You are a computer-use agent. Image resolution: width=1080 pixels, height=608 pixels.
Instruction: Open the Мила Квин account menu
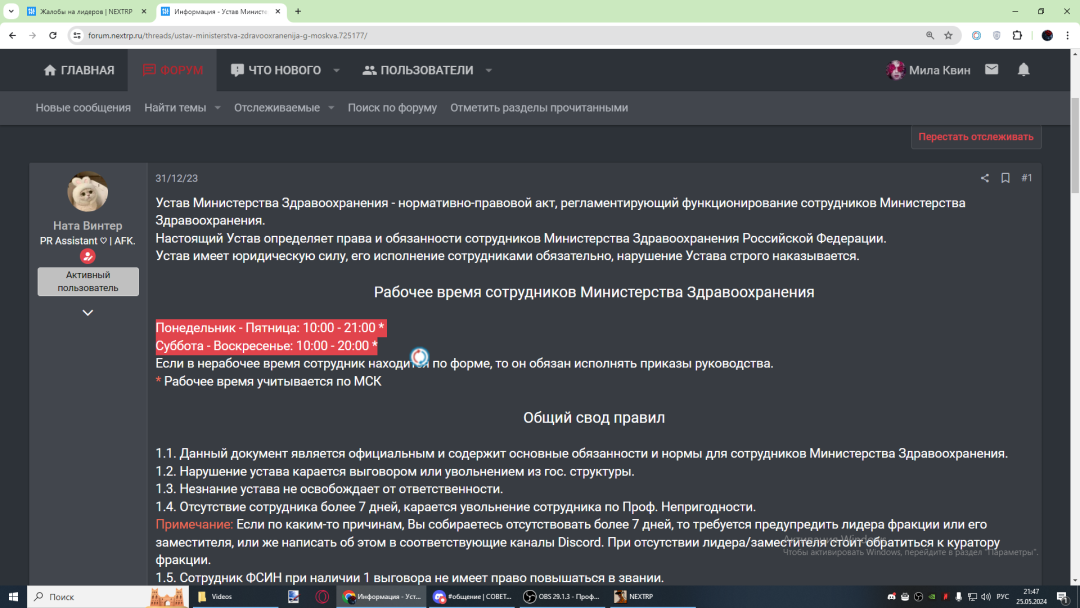tap(928, 70)
